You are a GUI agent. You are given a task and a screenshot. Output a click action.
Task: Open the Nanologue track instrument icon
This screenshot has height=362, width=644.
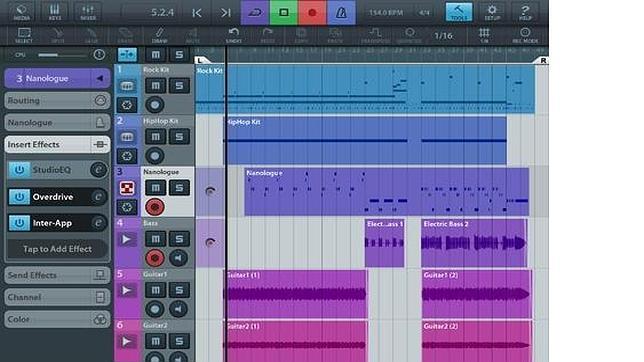click(x=127, y=188)
